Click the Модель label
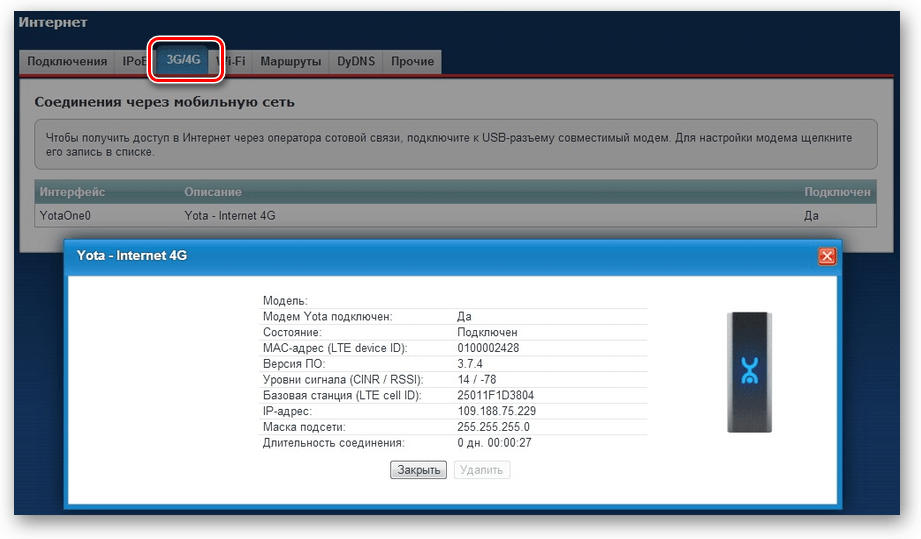The width and height of the screenshot is (921, 539). (285, 301)
